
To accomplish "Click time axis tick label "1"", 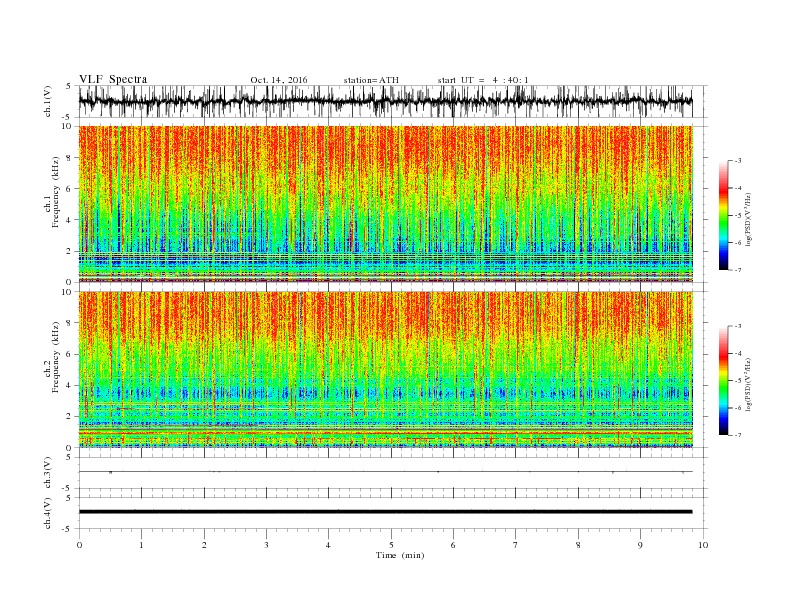I will coord(141,545).
